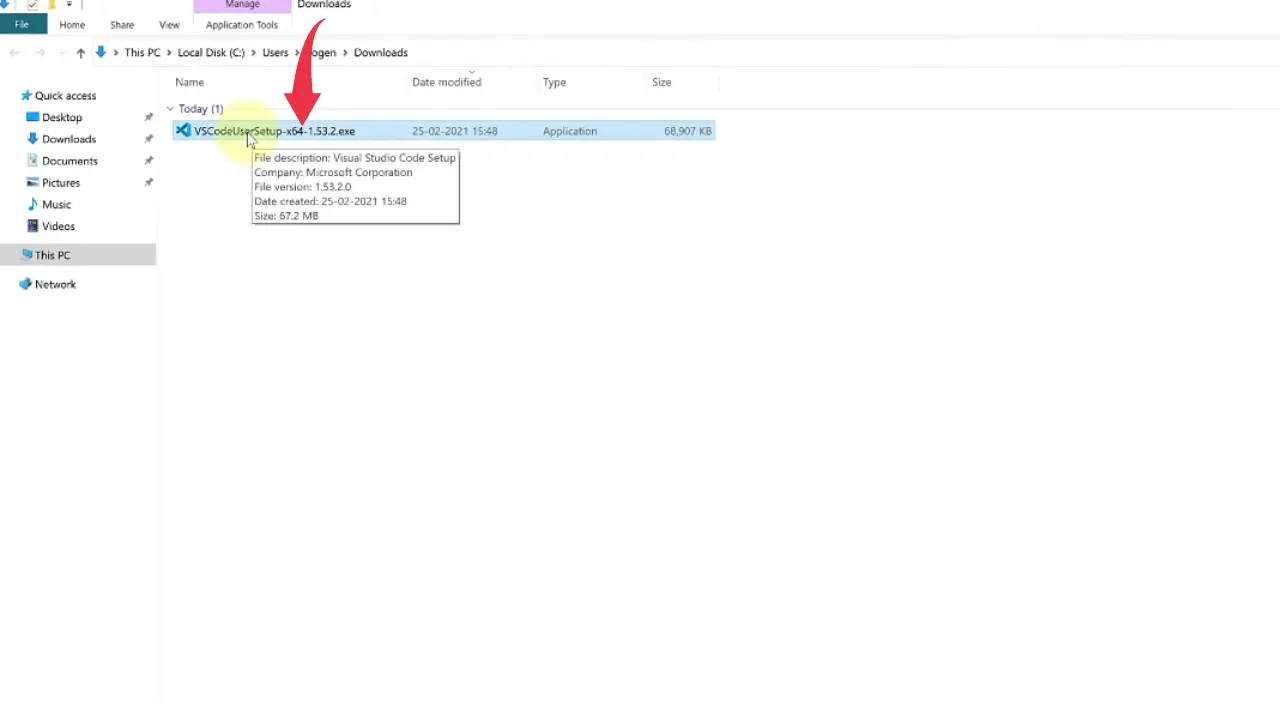Go up one folder with up arrow

tap(81, 53)
